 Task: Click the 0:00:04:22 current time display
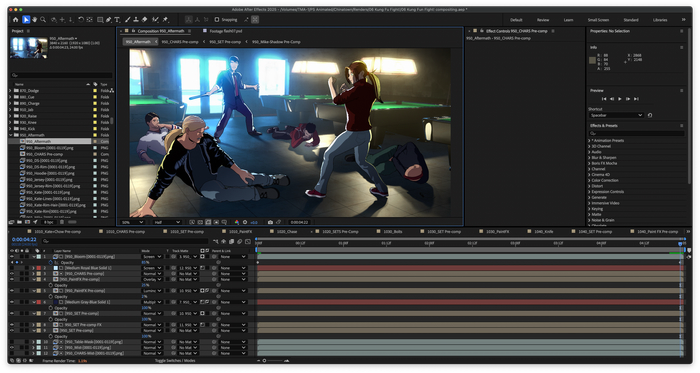(x=24, y=240)
